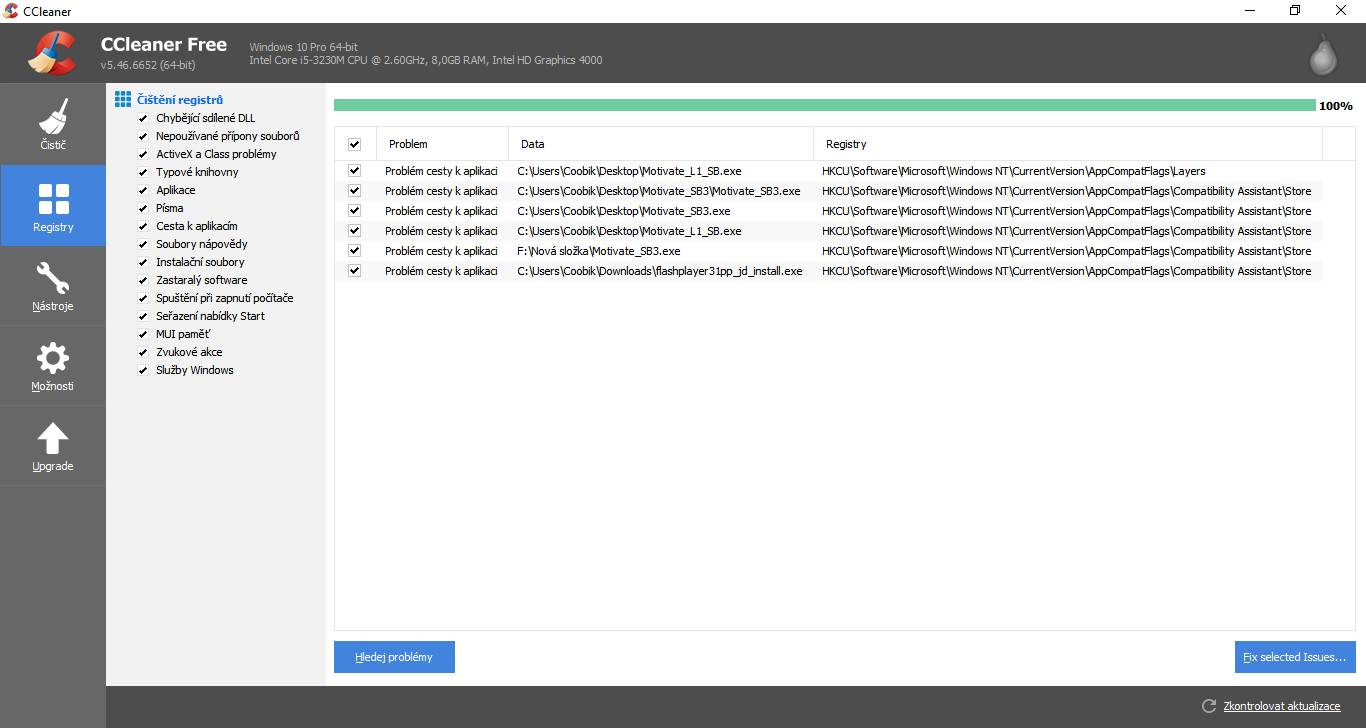Screen dimensions: 1366x728
Task: Uncheck the AppCompatFlags\Layers registry issue row
Action: pyautogui.click(x=354, y=171)
